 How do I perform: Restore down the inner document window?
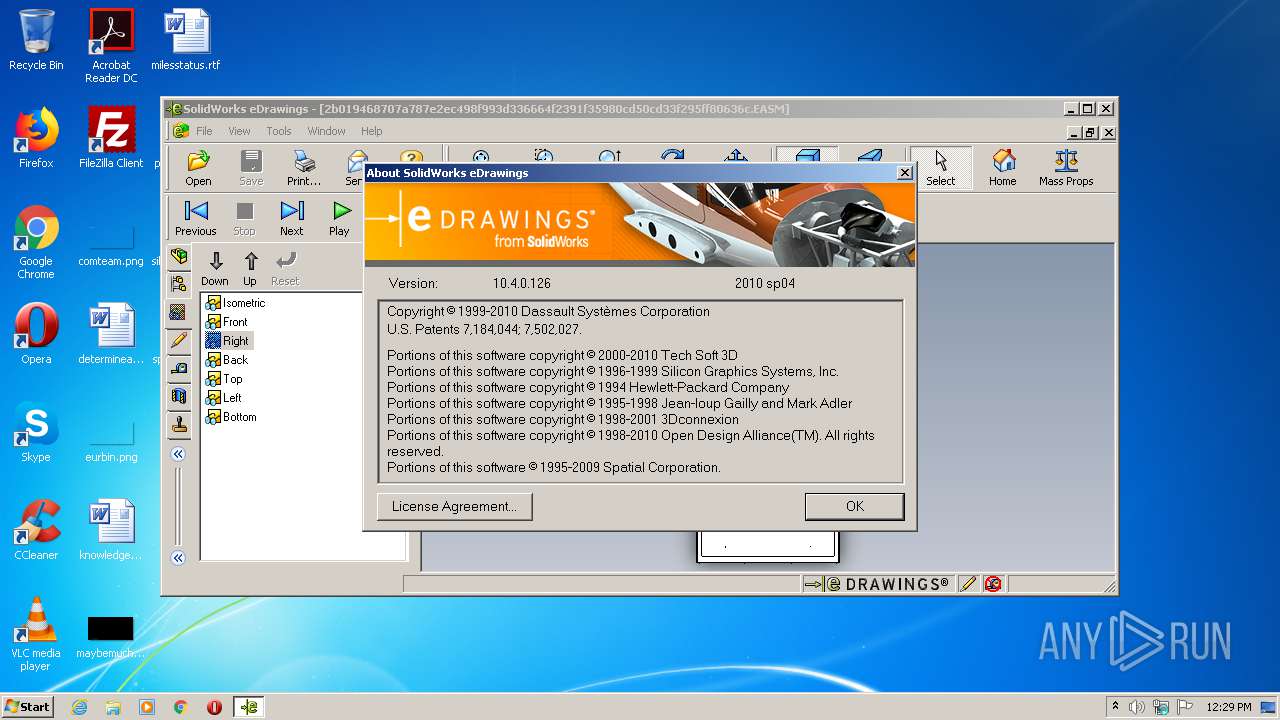click(x=1091, y=132)
